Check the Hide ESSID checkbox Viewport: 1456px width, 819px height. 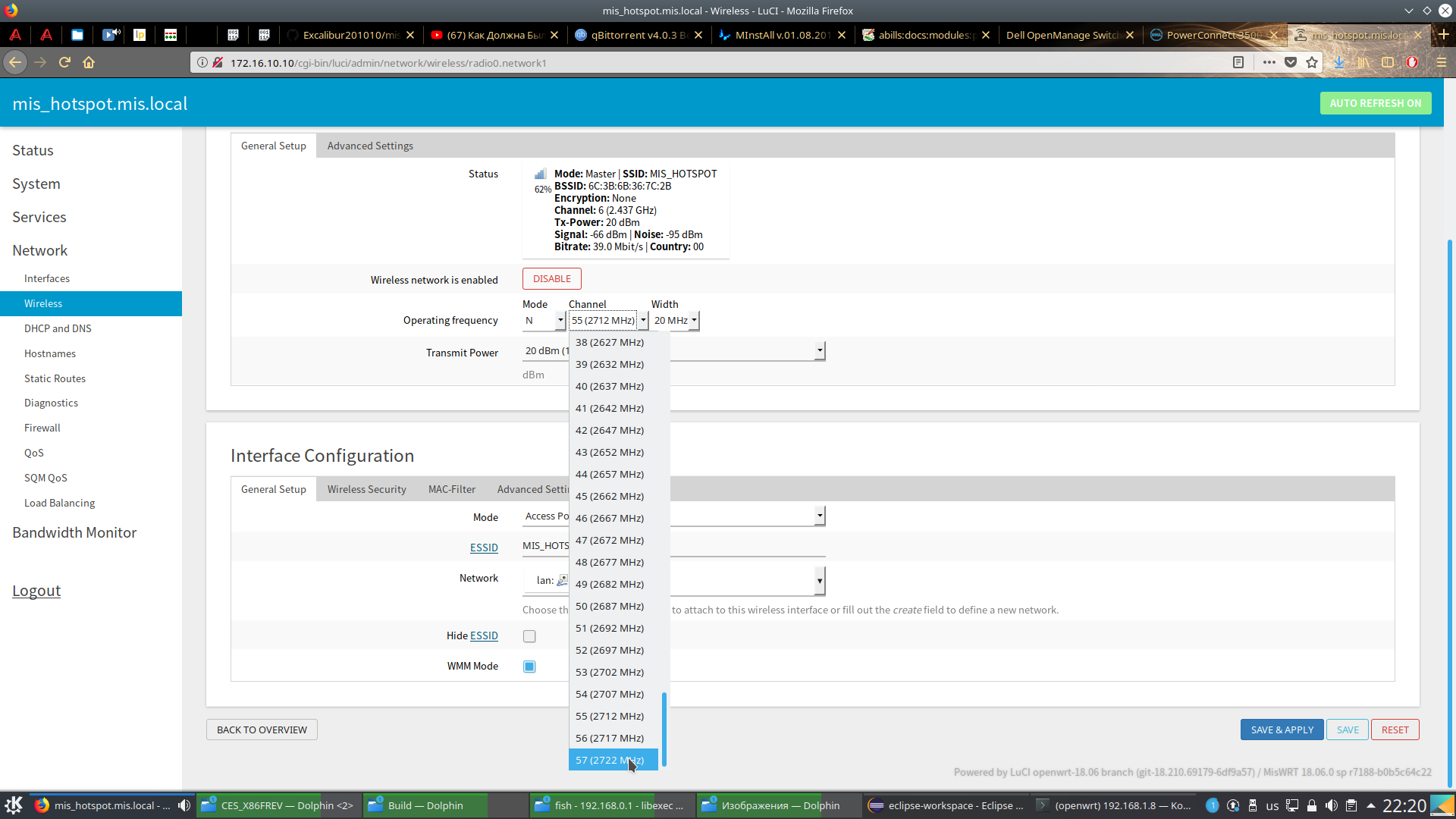(x=529, y=636)
